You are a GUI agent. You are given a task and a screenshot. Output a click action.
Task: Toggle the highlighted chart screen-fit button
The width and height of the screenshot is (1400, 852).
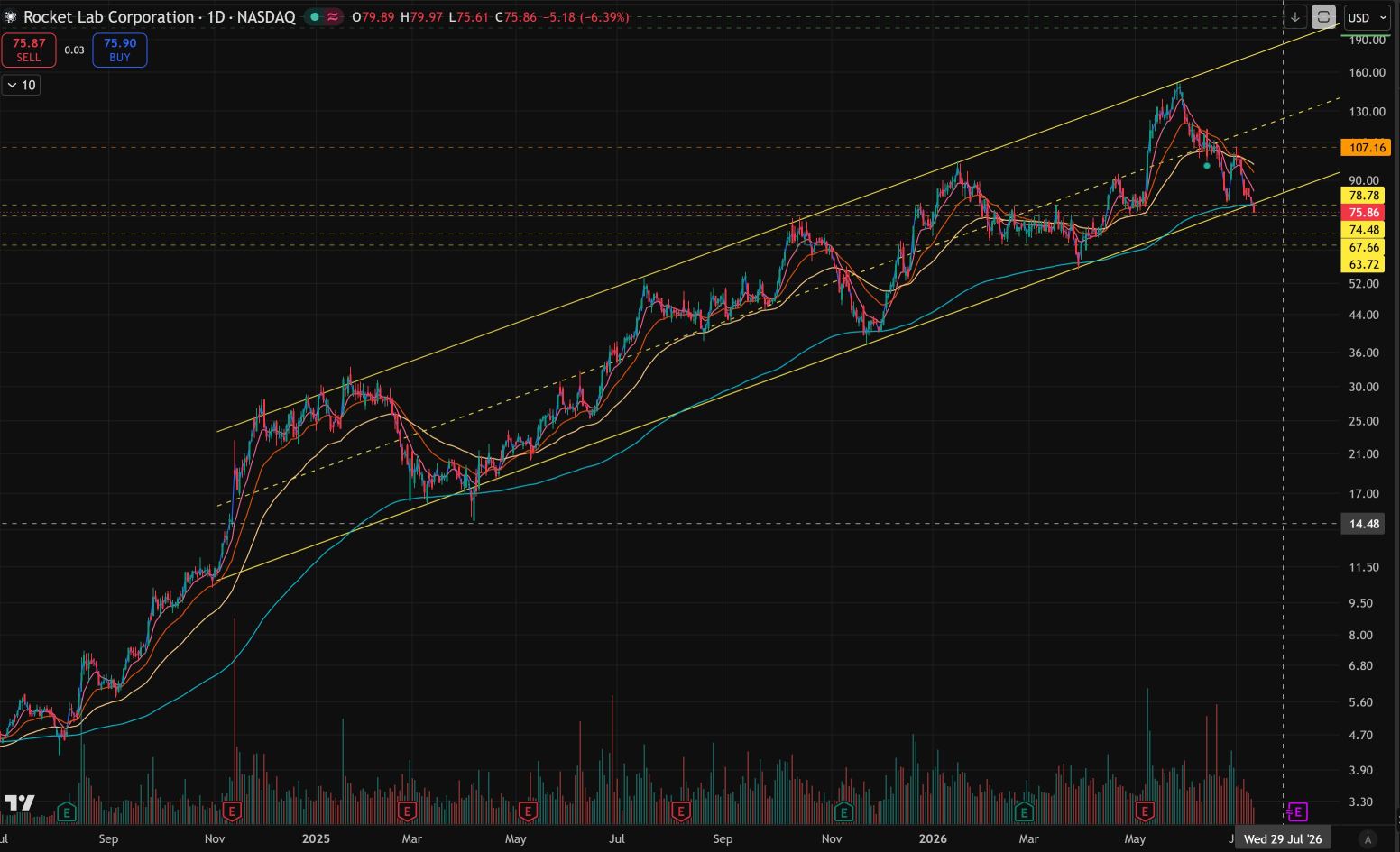click(1323, 17)
